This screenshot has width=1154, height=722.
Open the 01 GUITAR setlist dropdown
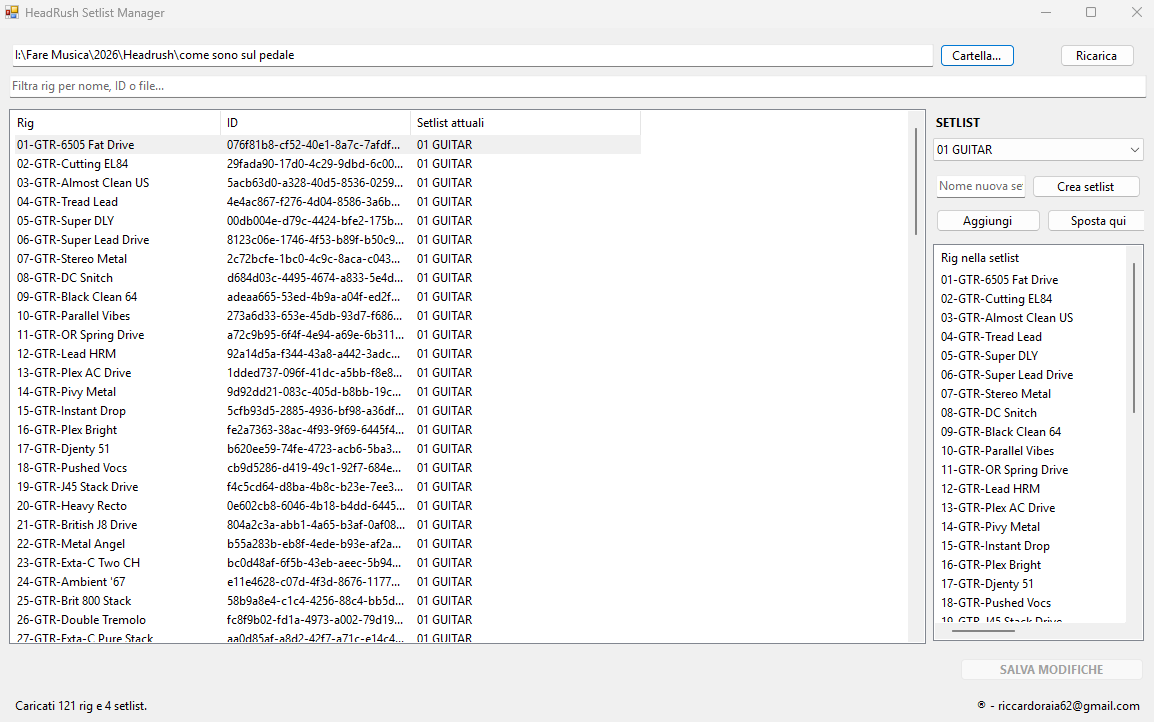(1038, 149)
